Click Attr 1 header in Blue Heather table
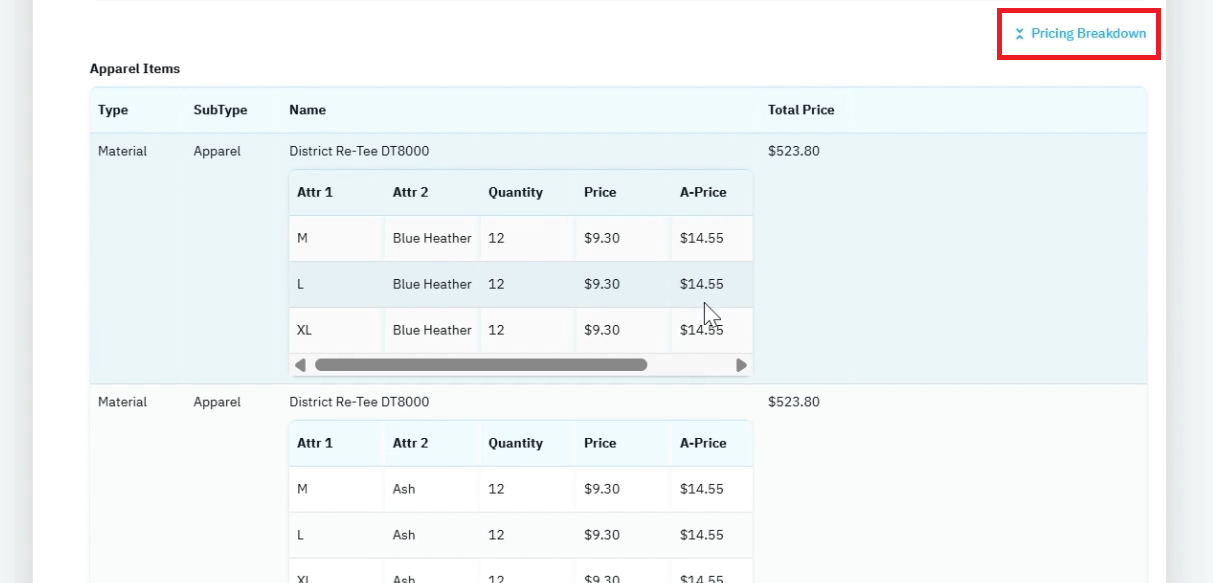The height and width of the screenshot is (583, 1213). tap(315, 192)
